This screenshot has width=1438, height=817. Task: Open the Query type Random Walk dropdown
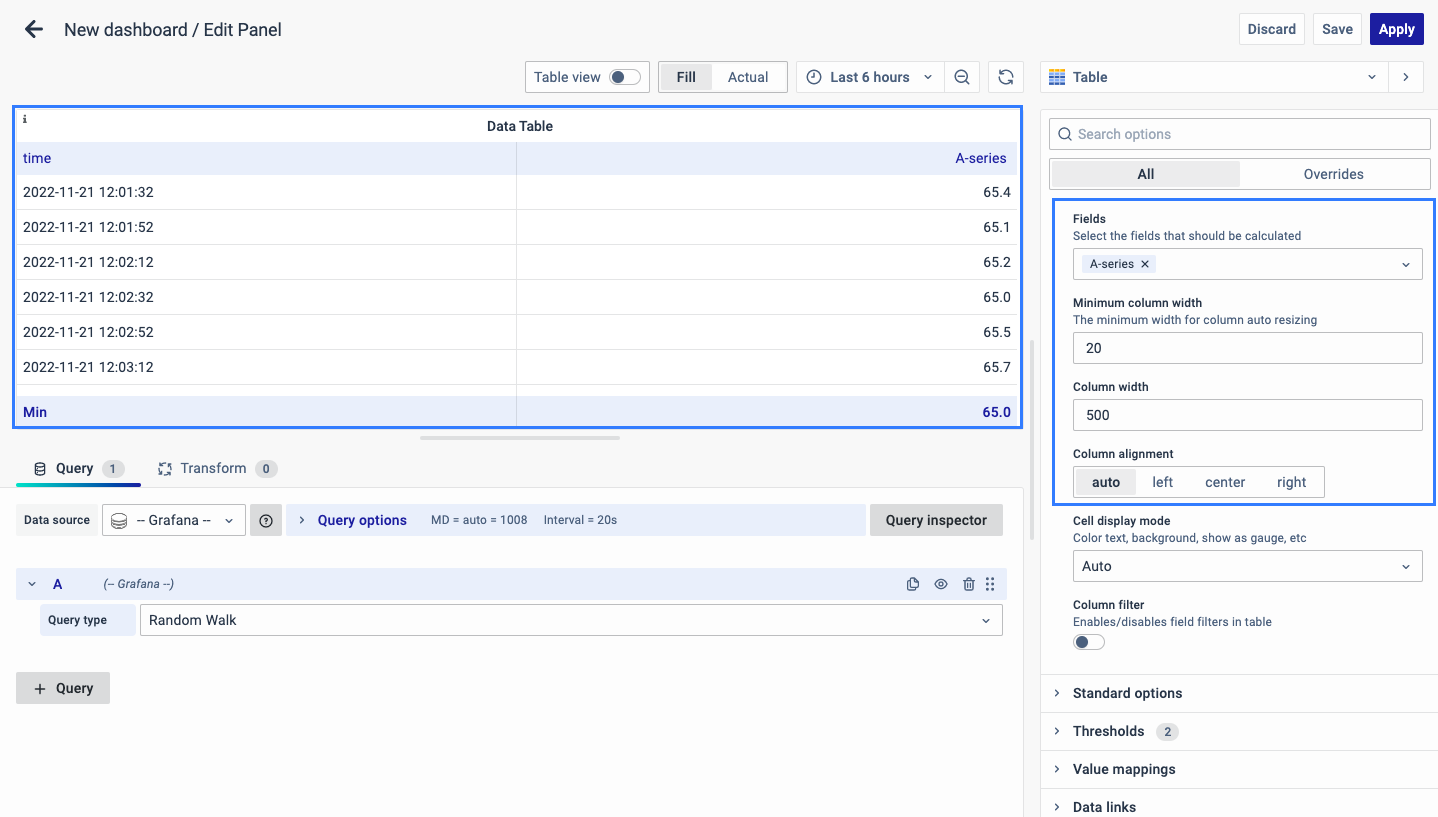point(570,620)
